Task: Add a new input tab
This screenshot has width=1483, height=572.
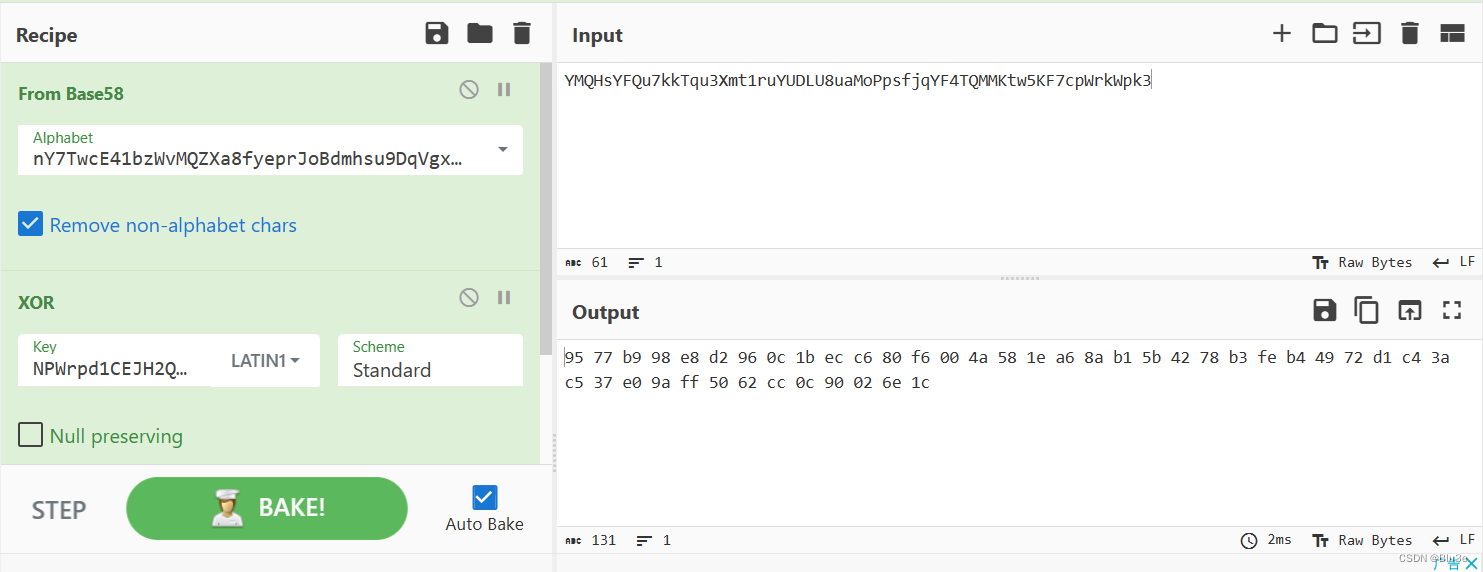Action: tap(1282, 33)
